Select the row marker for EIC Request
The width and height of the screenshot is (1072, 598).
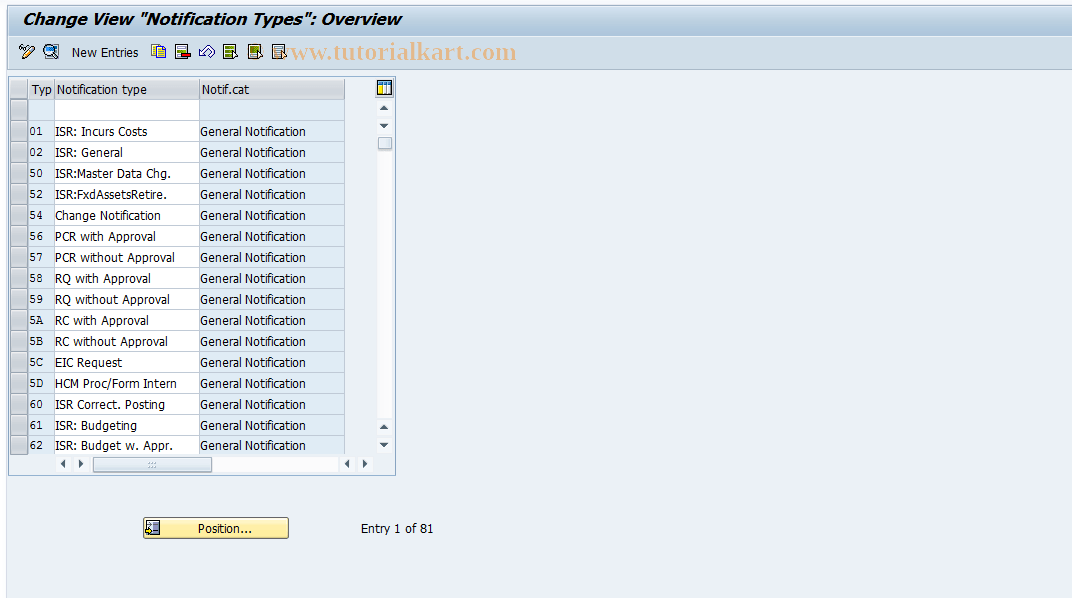18,362
